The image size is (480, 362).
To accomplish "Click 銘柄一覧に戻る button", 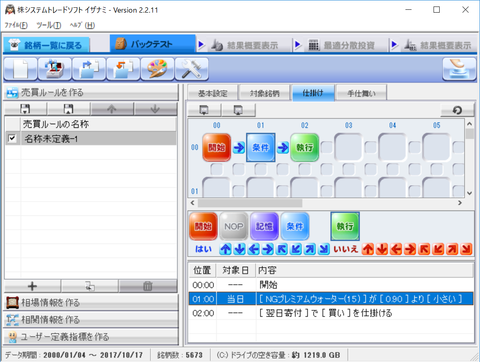I will [x=46, y=45].
